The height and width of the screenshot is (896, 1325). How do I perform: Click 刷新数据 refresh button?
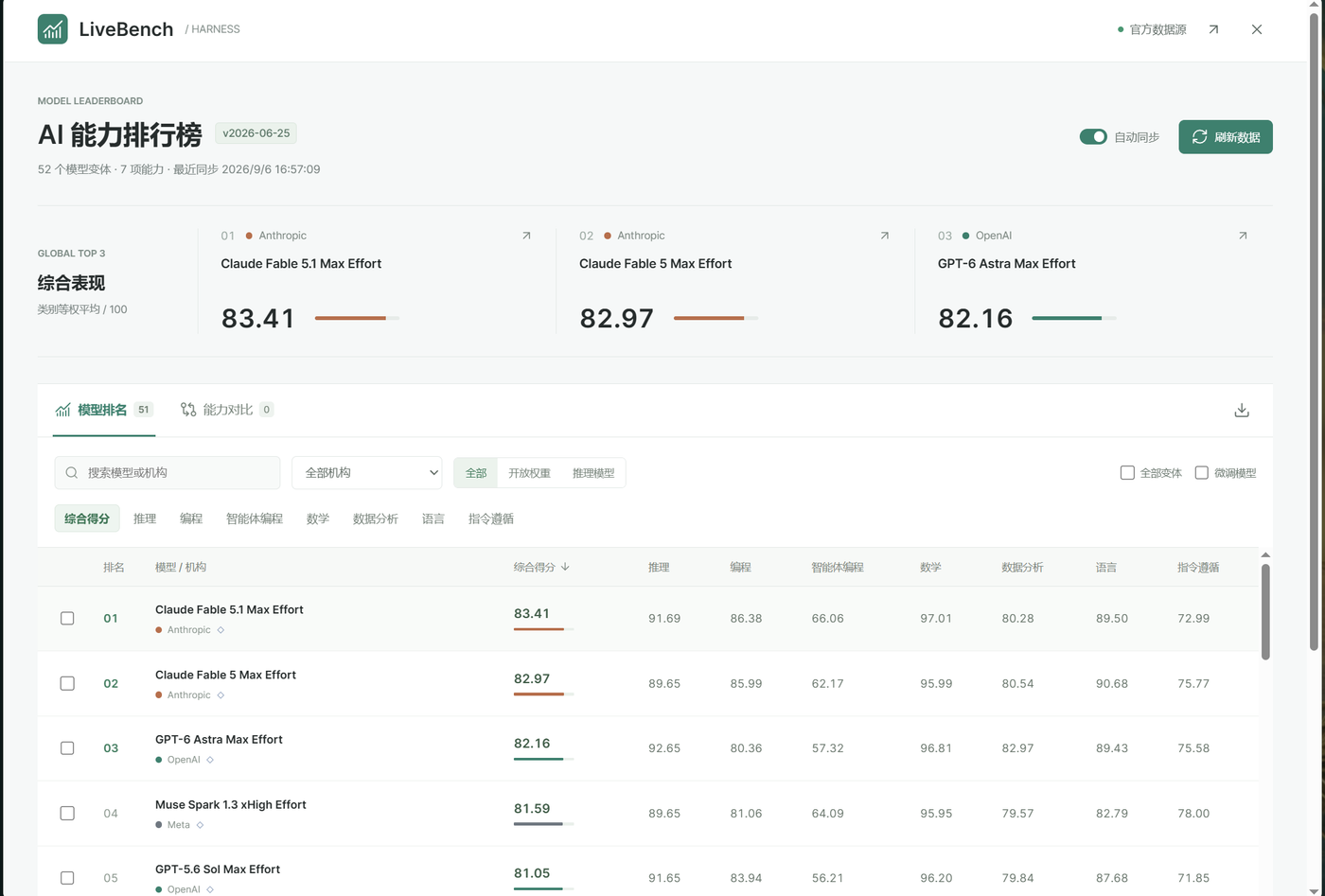coord(1226,136)
